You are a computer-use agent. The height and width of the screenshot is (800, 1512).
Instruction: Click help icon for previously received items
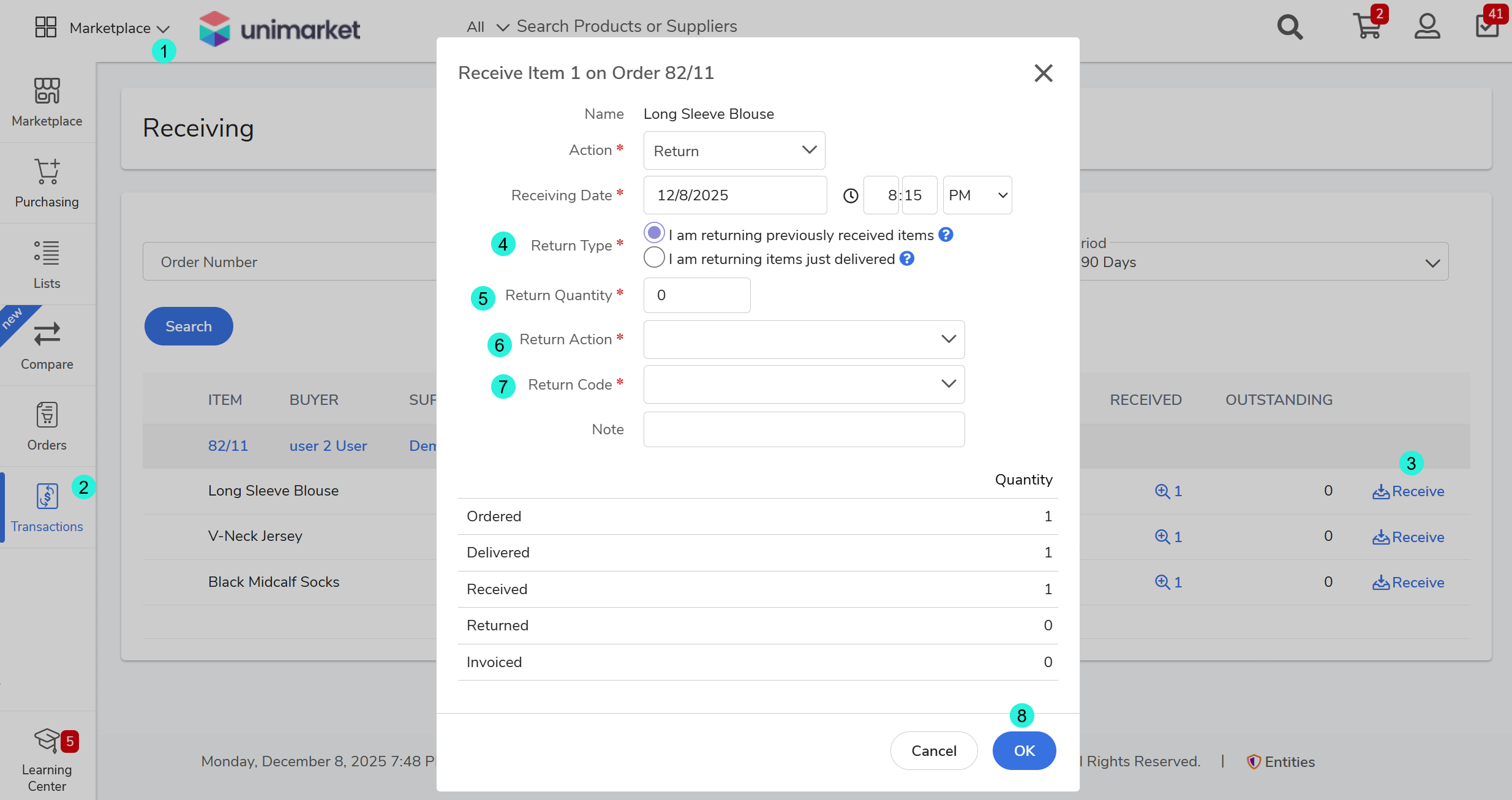click(946, 235)
